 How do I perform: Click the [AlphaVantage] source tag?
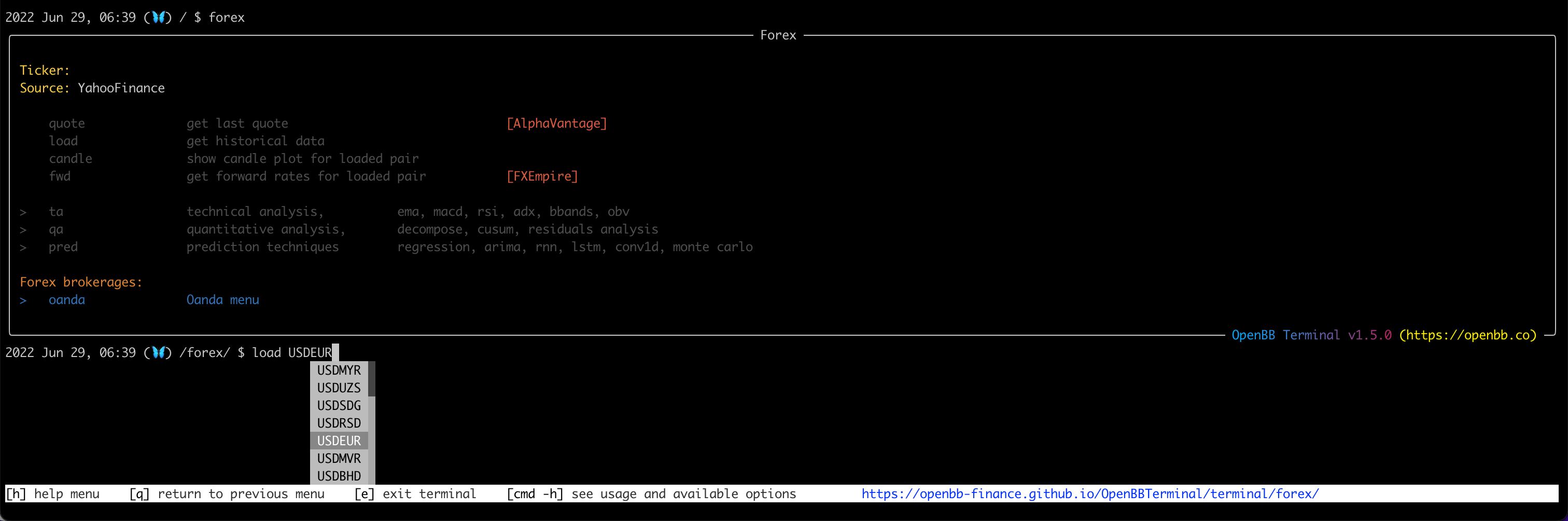point(557,123)
